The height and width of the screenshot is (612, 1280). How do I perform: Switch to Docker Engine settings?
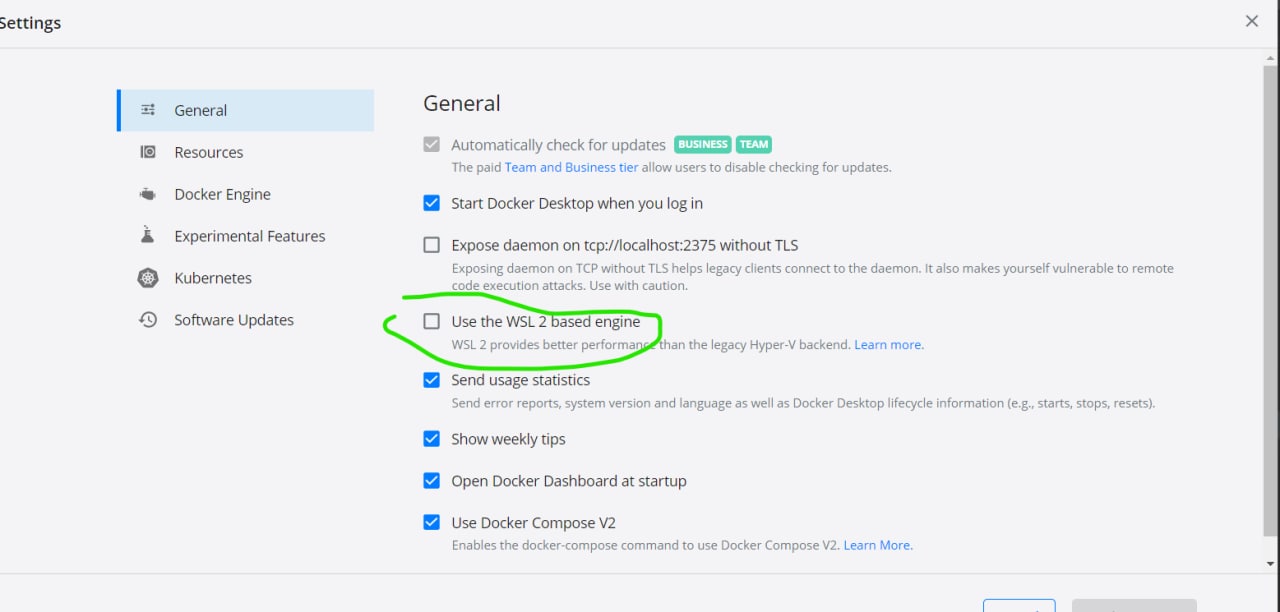coord(246,194)
